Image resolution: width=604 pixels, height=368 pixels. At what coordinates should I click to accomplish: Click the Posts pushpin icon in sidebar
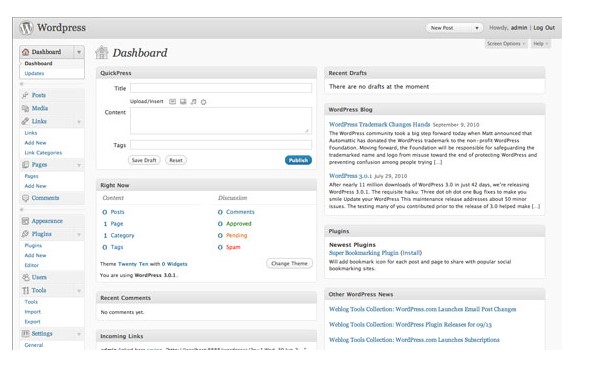point(25,95)
